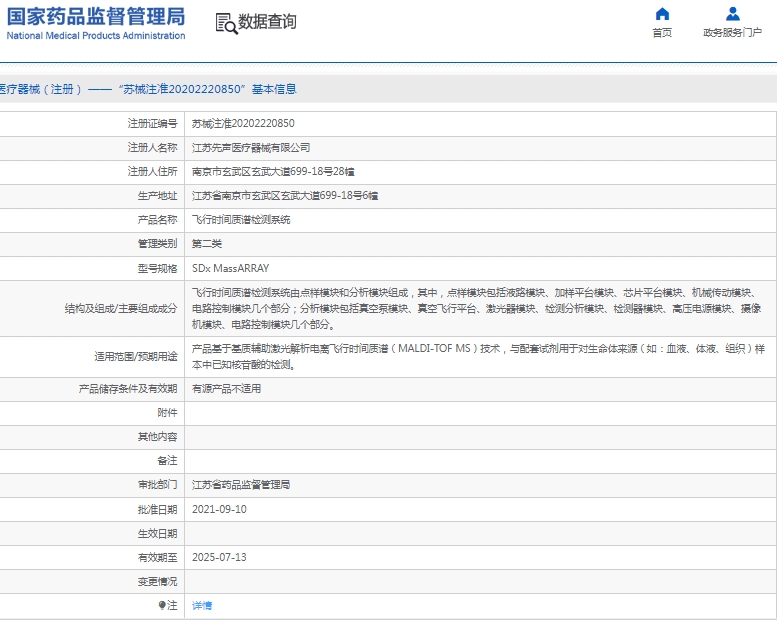Open the 详情 link

coord(202,605)
